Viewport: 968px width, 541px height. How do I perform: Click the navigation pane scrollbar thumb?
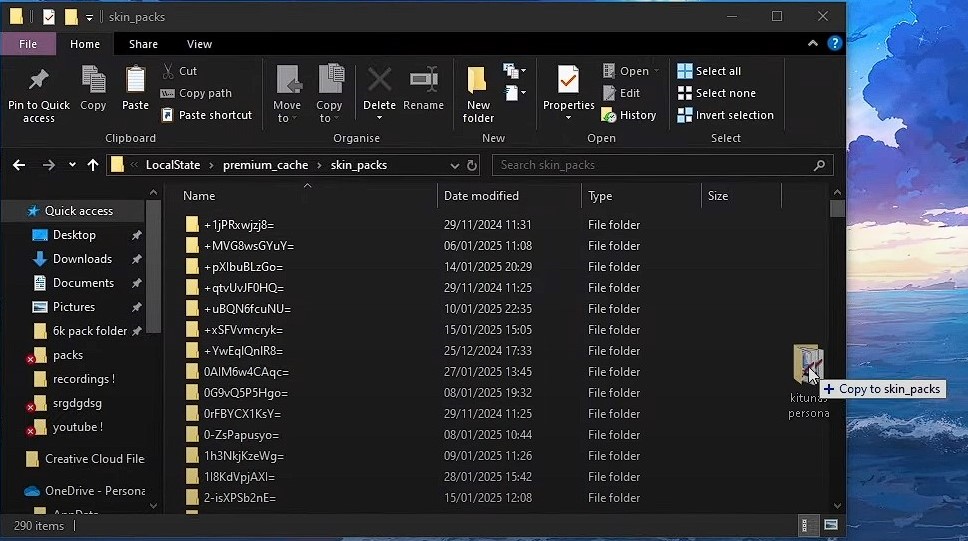(x=154, y=266)
